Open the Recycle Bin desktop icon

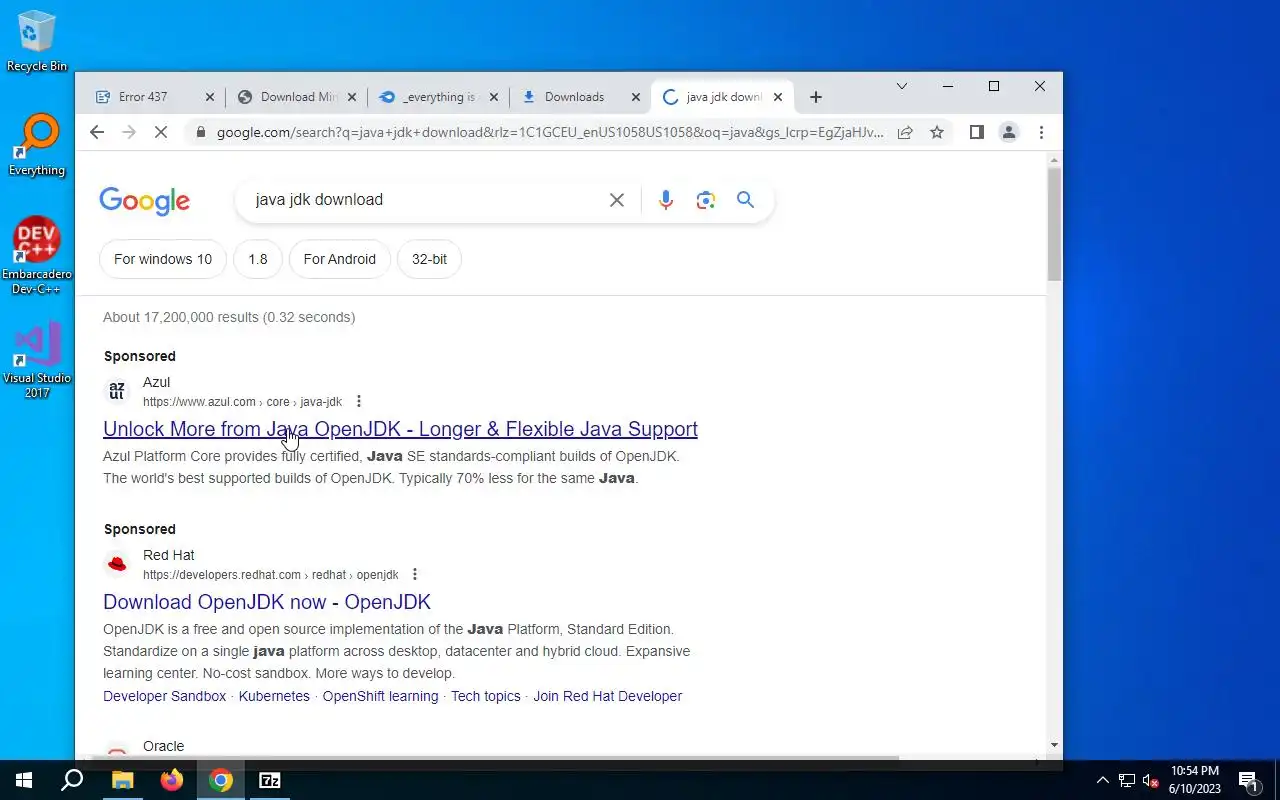[x=37, y=41]
